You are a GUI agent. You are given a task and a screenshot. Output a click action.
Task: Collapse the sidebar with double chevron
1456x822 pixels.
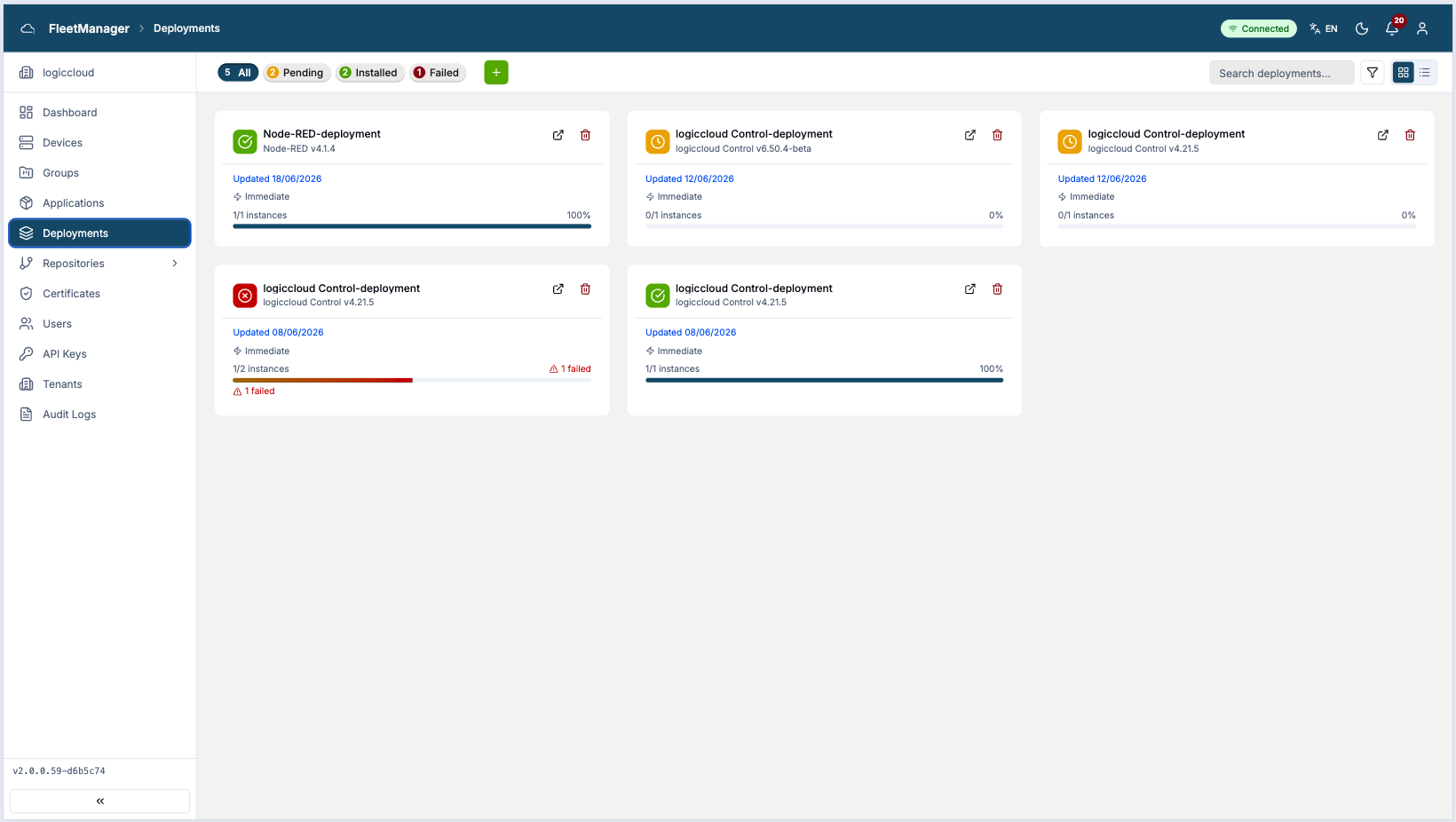point(99,801)
